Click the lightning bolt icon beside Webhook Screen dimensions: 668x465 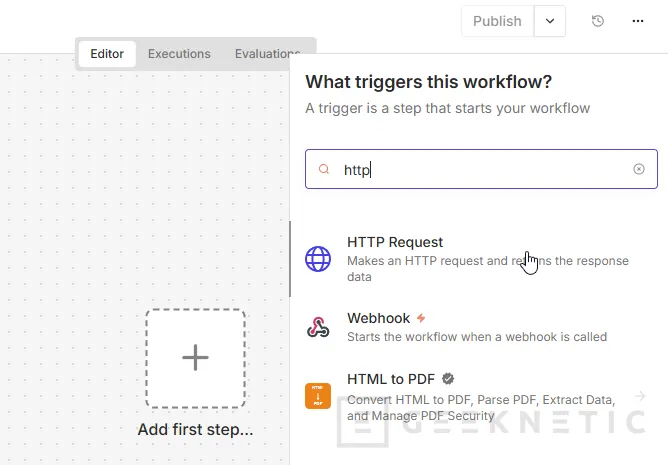pos(421,318)
